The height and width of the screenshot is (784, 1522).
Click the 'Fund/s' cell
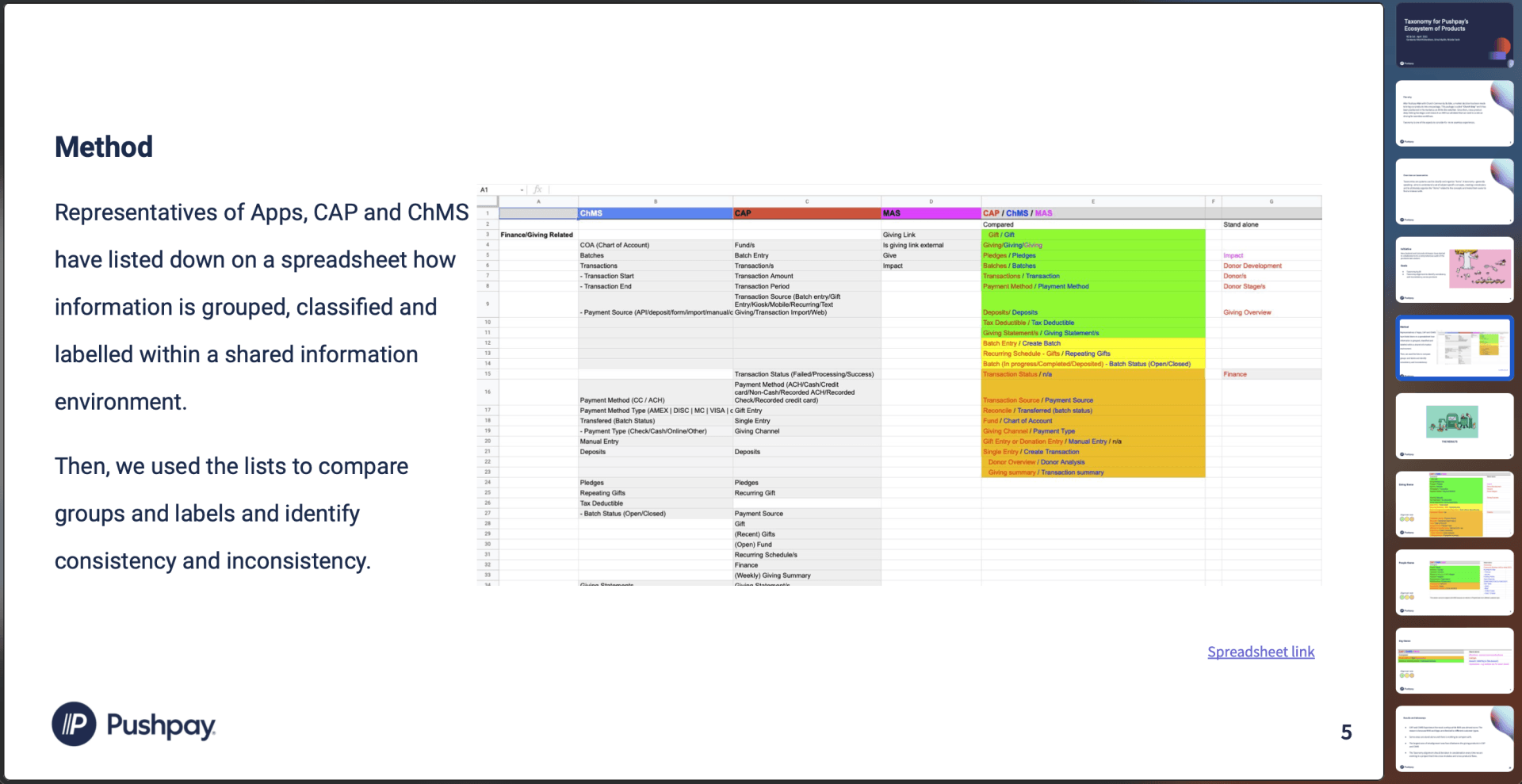807,245
